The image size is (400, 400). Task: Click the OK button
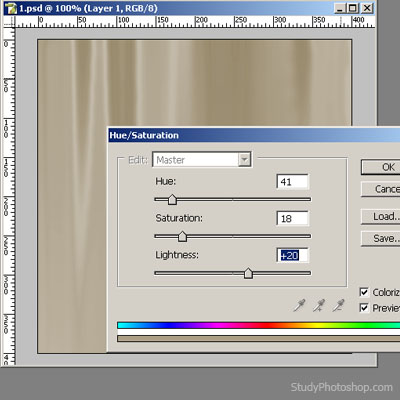(x=380, y=167)
